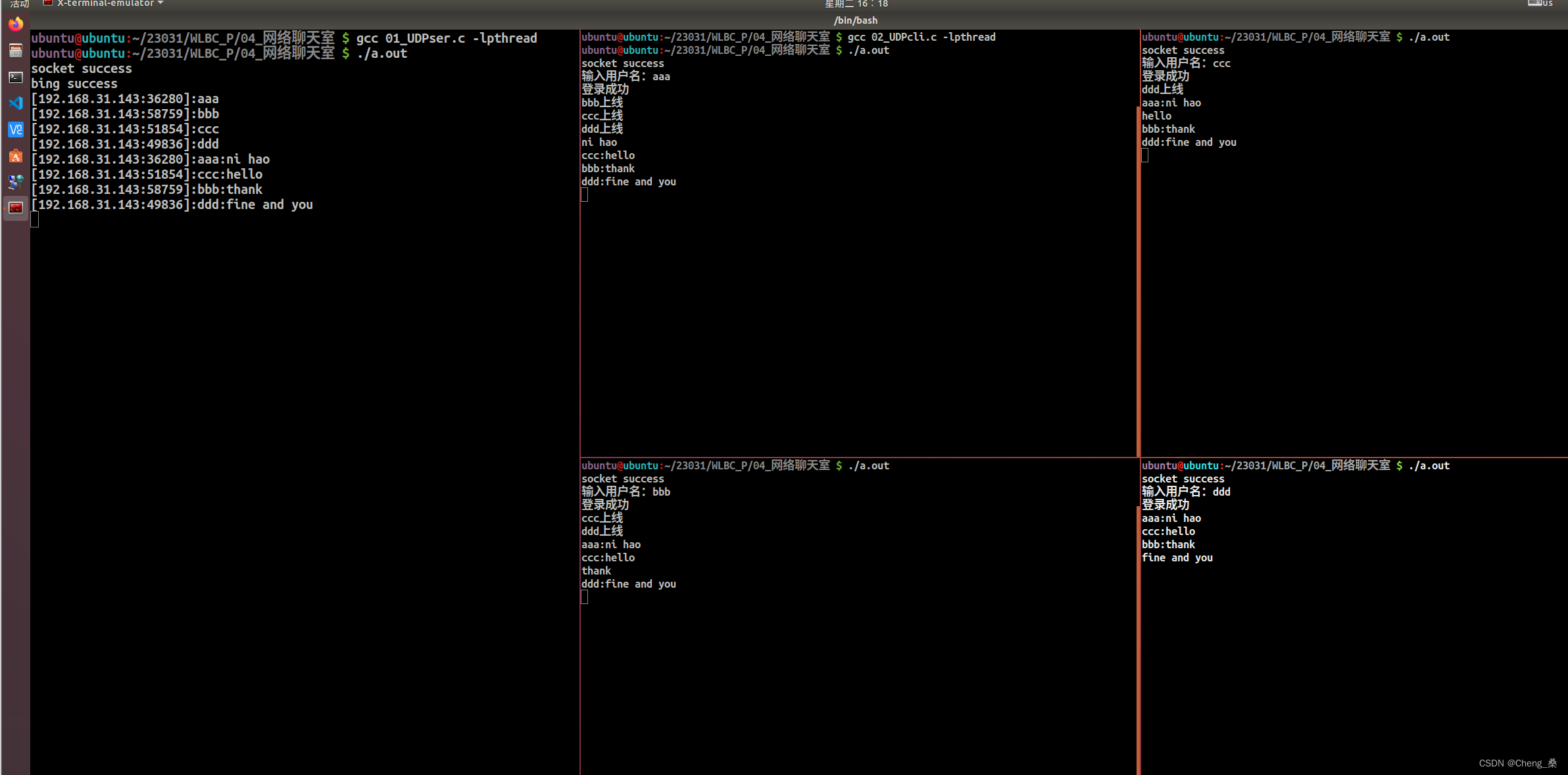
Task: Click 'fine and you' sent message in ddd pane
Action: (x=1177, y=557)
